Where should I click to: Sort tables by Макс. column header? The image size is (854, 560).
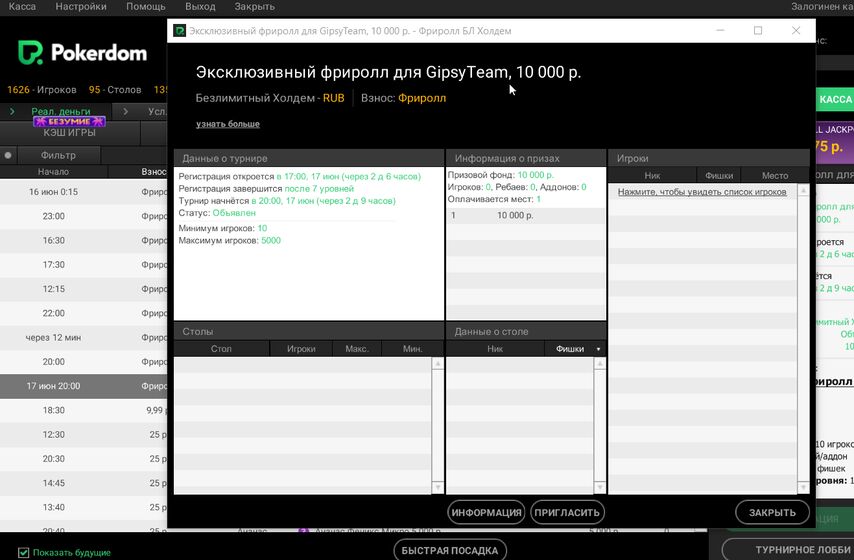tap(357, 349)
